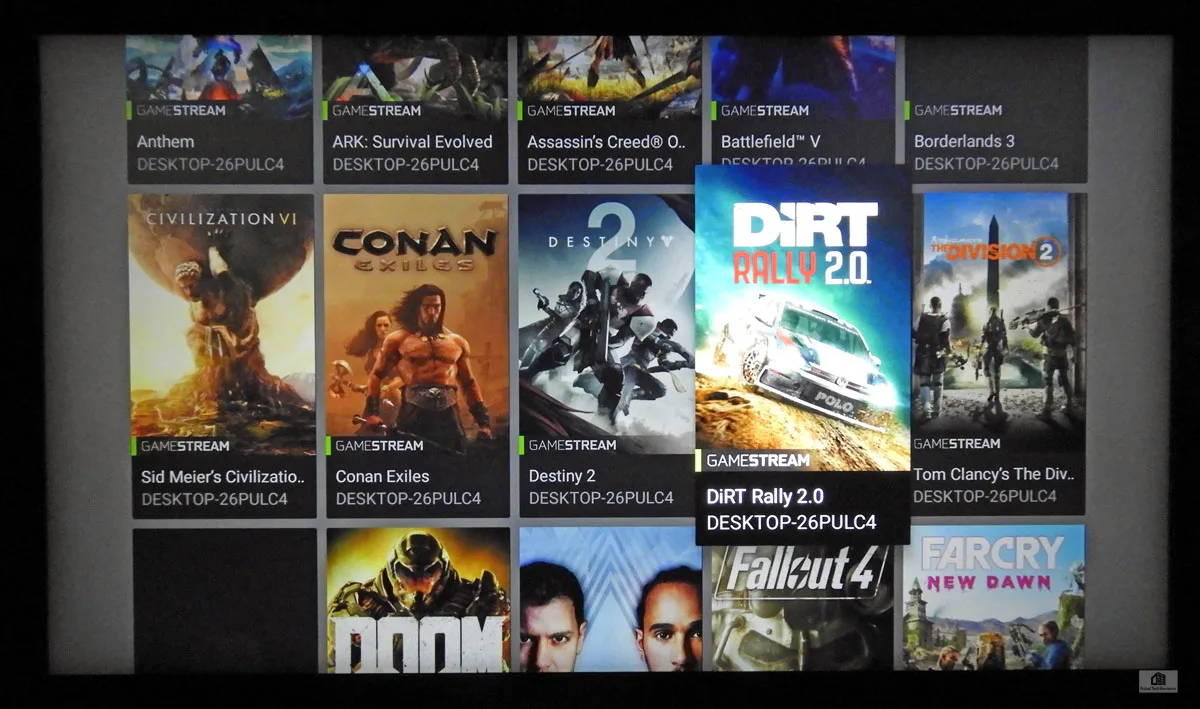The width and height of the screenshot is (1200, 709).
Task: Click GAMESTREAM label on the Civilization card
Action: 185,446
